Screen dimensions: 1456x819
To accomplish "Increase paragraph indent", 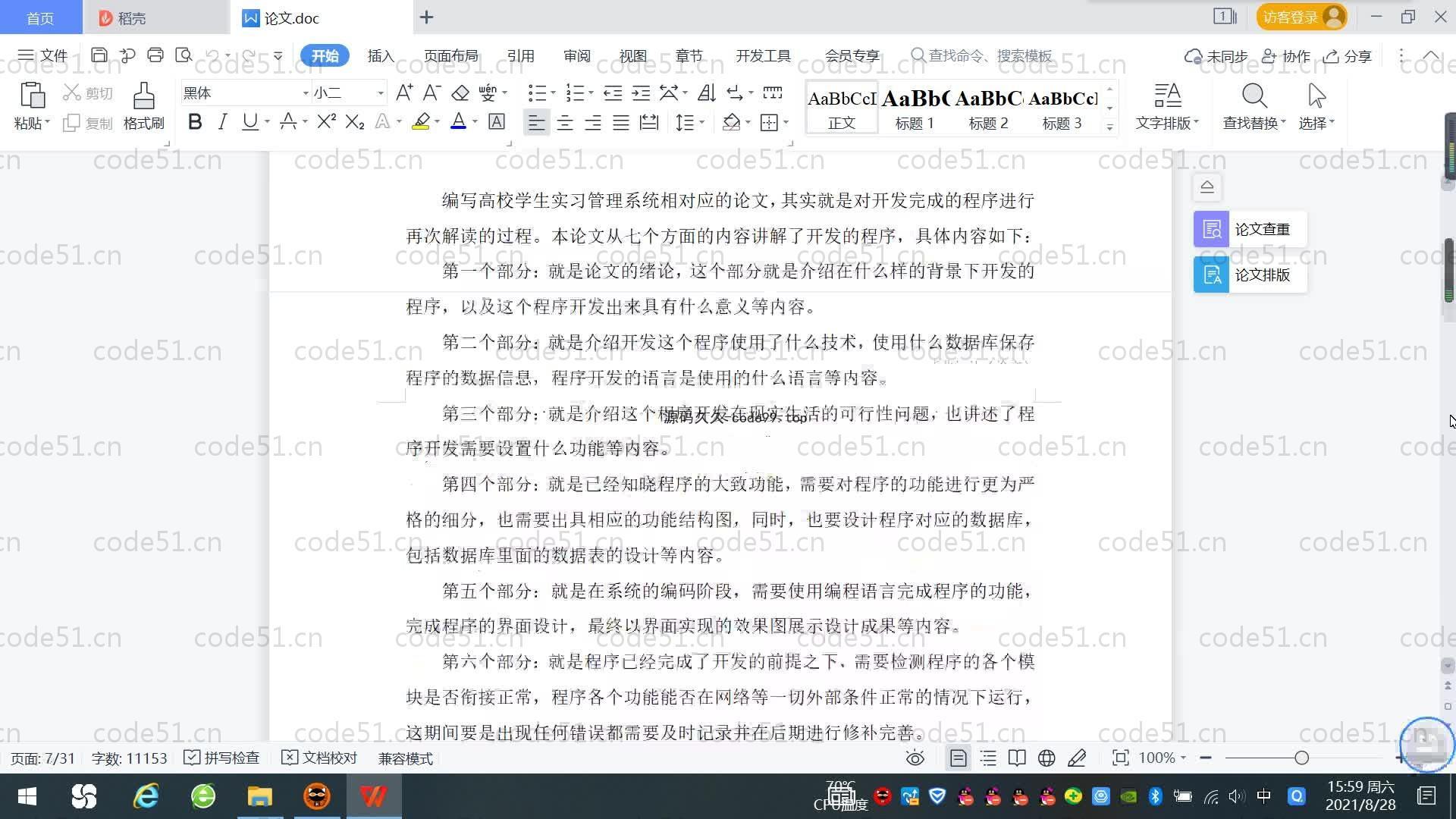I will [641, 93].
